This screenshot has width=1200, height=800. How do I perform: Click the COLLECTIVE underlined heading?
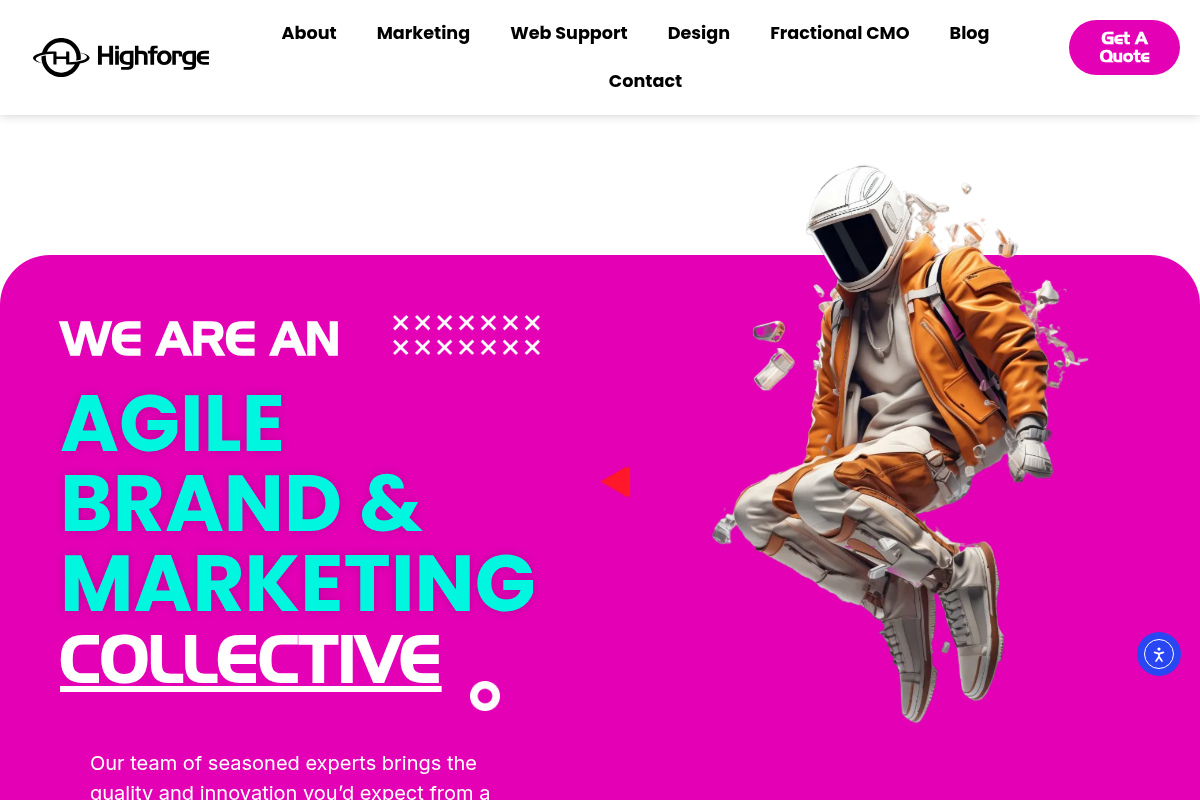coord(251,660)
